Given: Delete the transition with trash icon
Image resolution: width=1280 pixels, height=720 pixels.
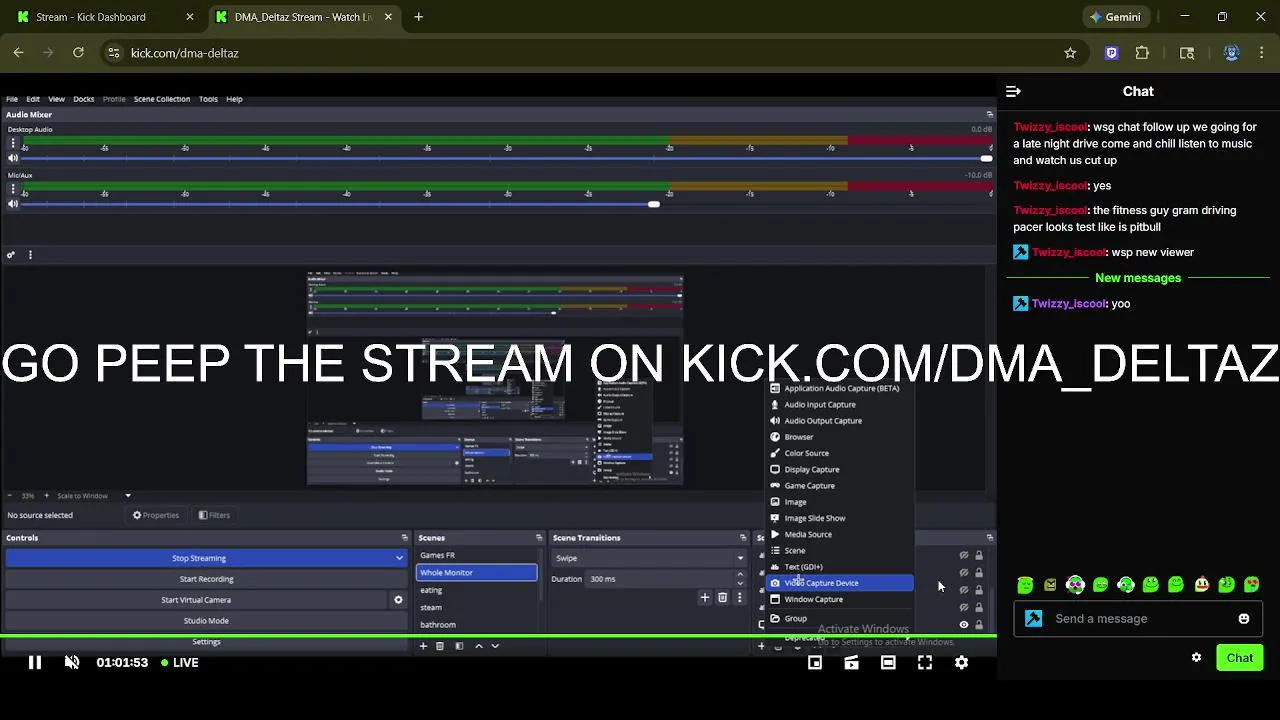Looking at the screenshot, I should [x=722, y=598].
